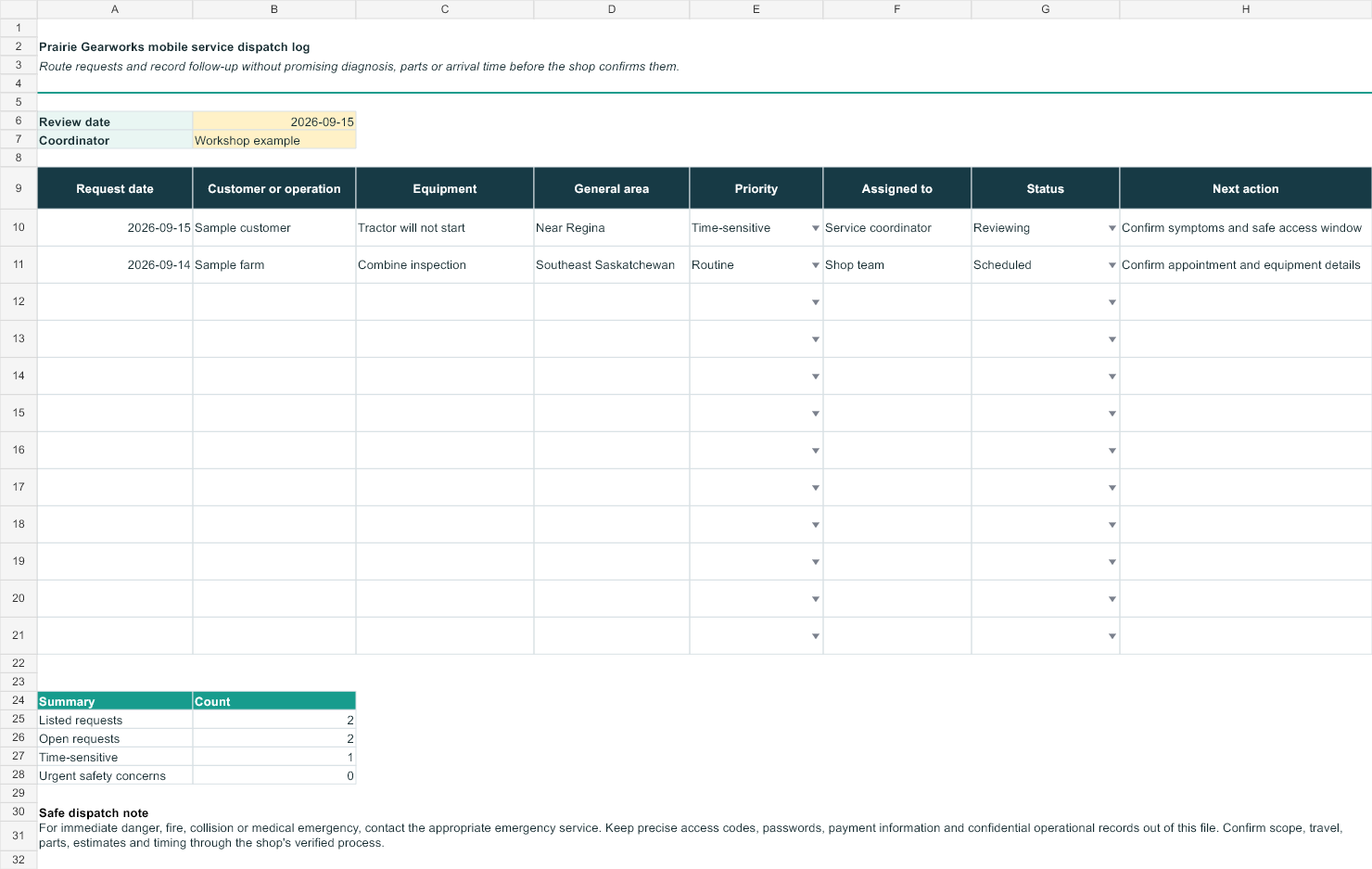Open Priority dropdown for Sample farm row

[x=815, y=265]
